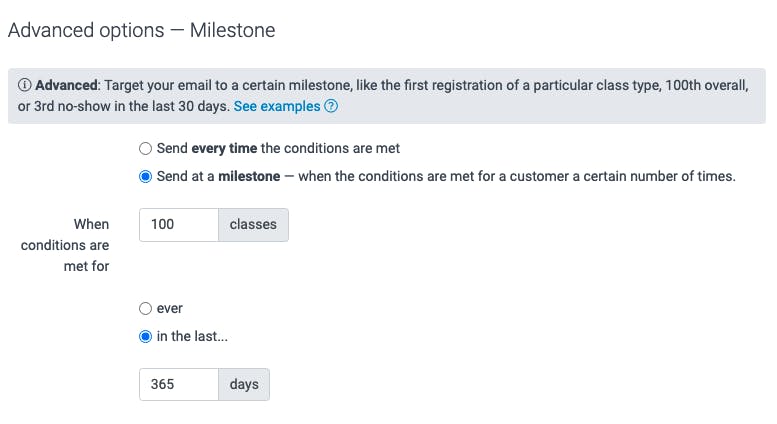Focus the classes count field showing 100
This screenshot has height=424, width=777.
pos(179,225)
